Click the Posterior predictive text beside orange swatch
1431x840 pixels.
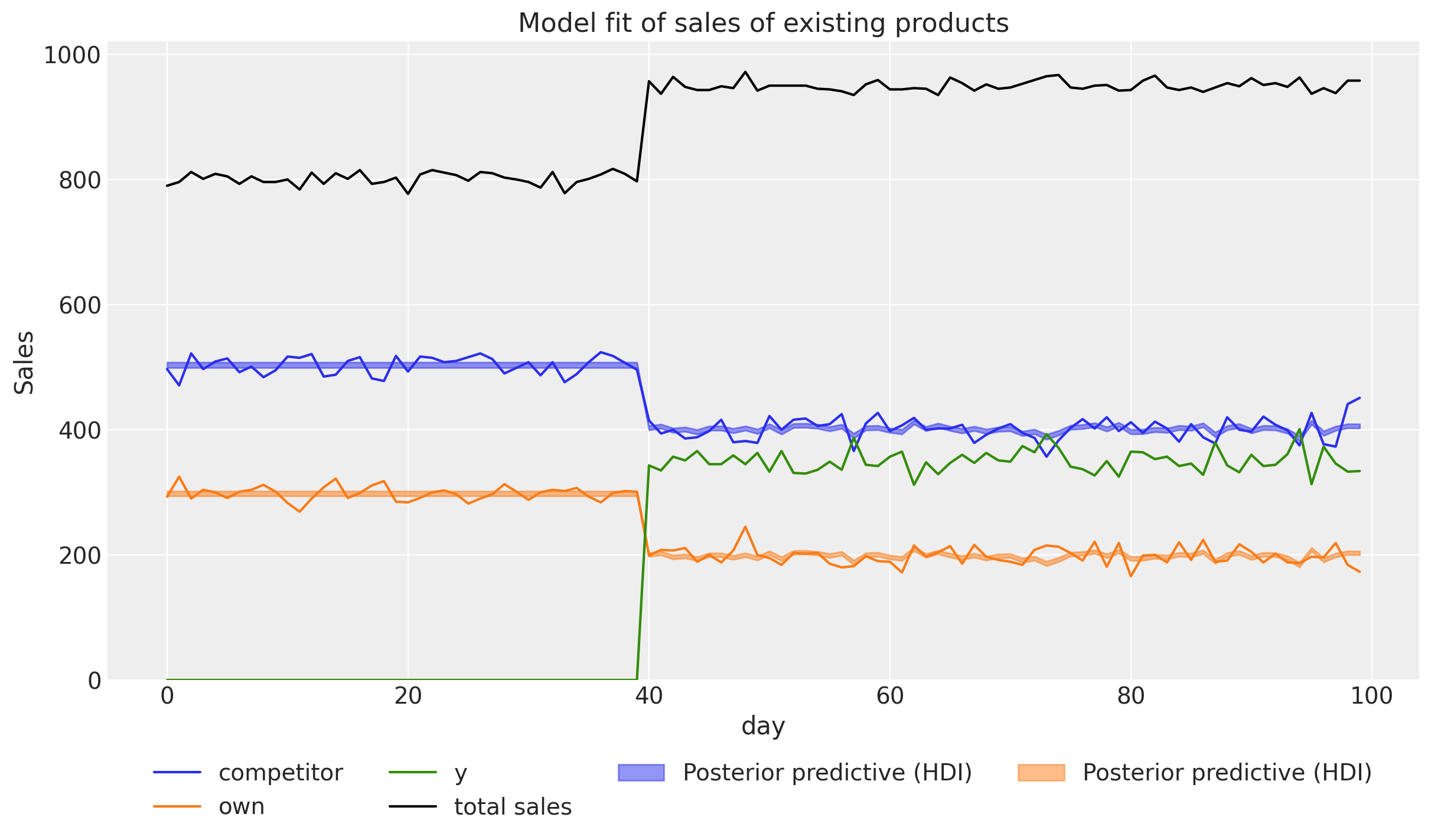[x=1227, y=772]
